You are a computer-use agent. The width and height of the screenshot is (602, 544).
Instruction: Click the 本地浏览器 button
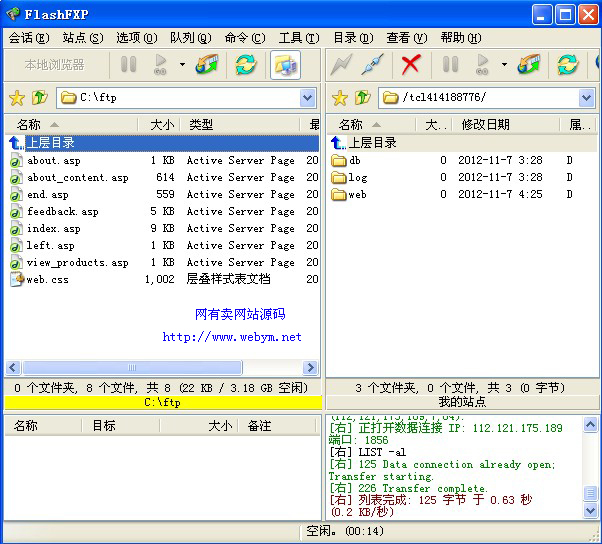click(x=55, y=65)
